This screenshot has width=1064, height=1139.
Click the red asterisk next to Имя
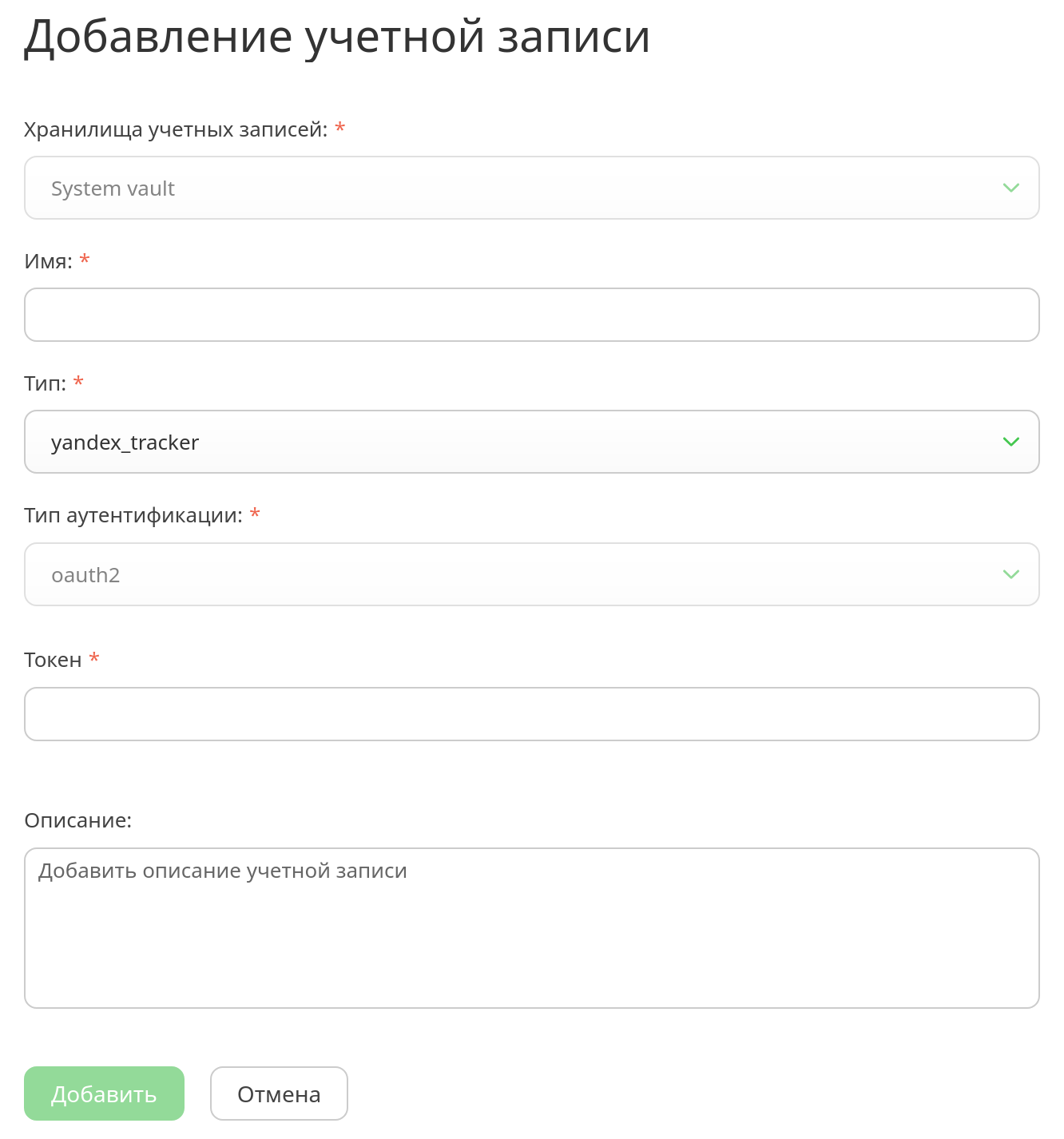tap(85, 259)
